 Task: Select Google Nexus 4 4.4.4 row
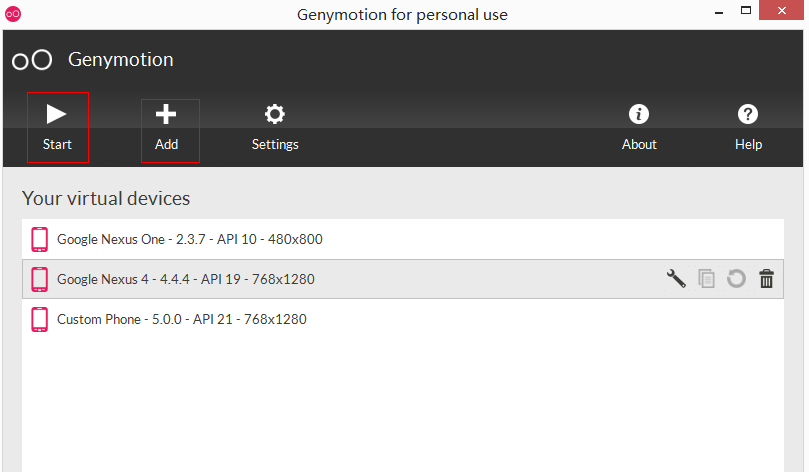click(x=186, y=279)
